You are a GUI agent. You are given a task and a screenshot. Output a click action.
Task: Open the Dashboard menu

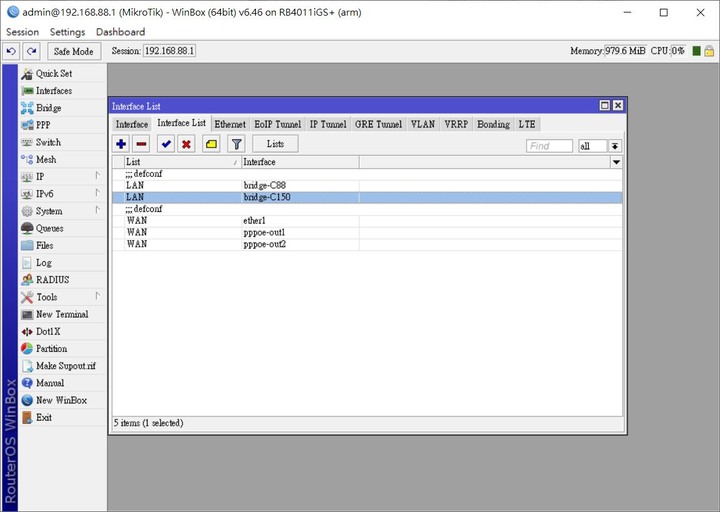[x=120, y=32]
